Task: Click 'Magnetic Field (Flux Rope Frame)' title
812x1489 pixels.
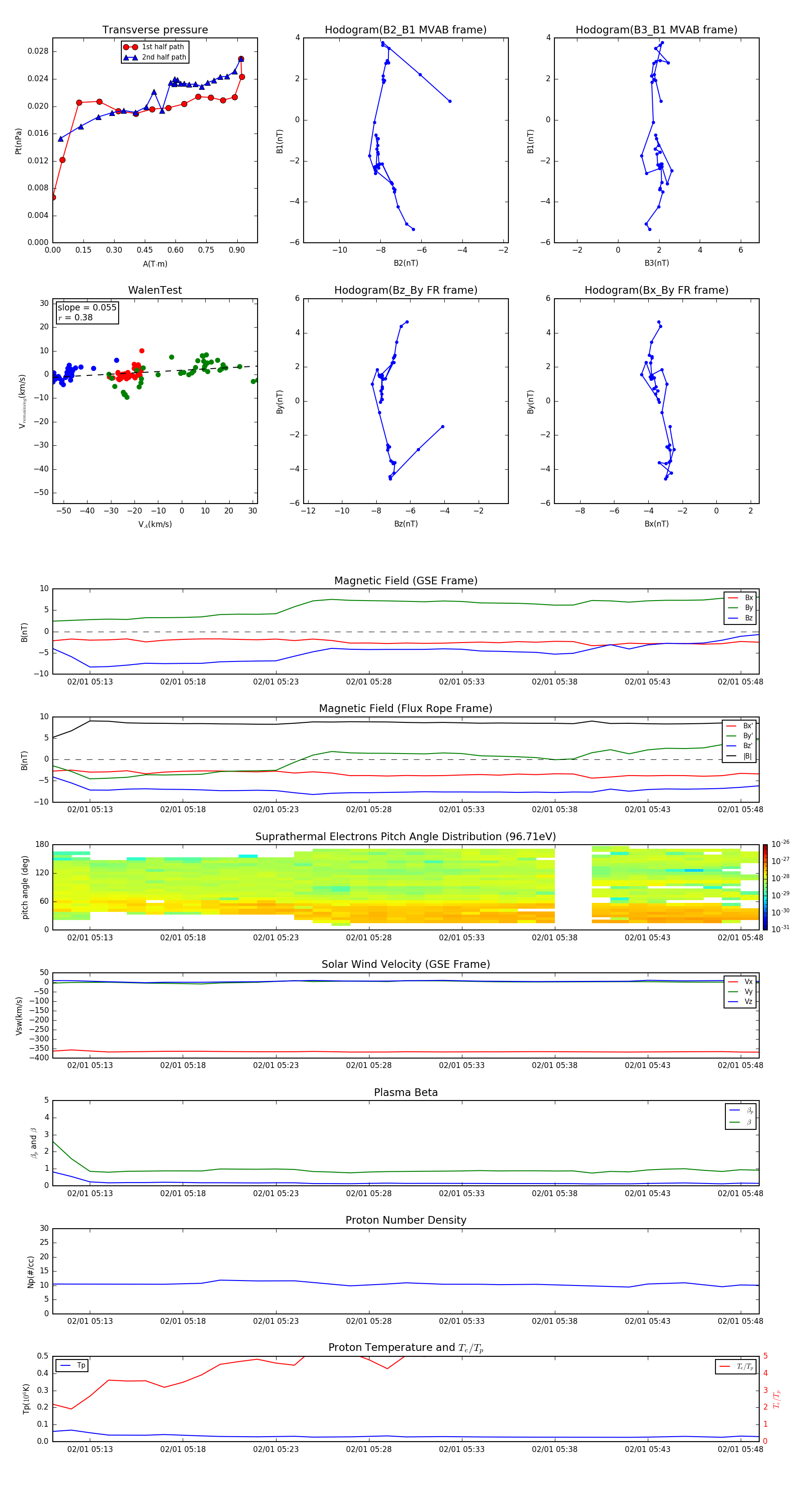Action: tap(406, 709)
